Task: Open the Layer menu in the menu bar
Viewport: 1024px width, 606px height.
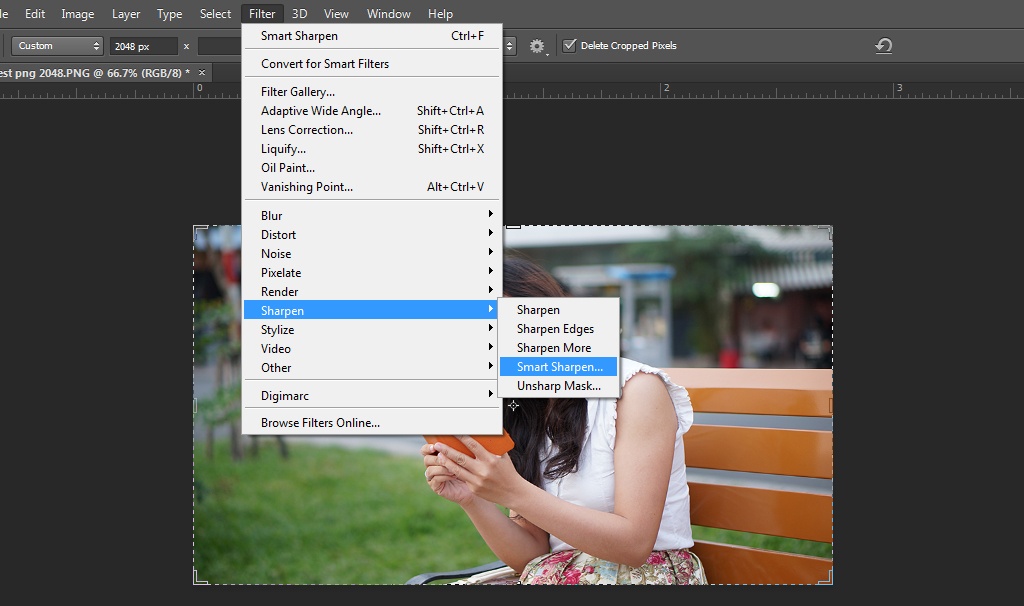Action: 126,14
